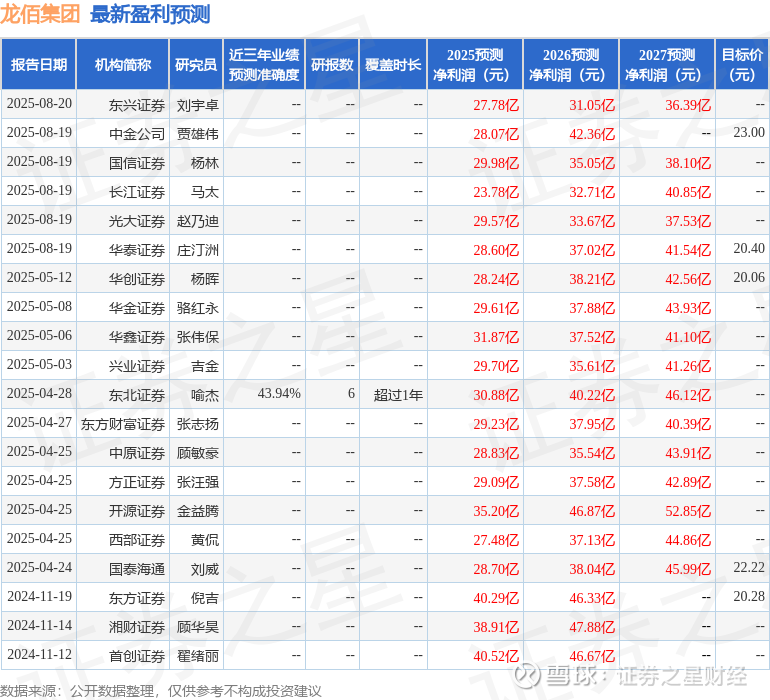Click 2027预测净利润 column header
The image size is (770, 700).
(x=667, y=64)
